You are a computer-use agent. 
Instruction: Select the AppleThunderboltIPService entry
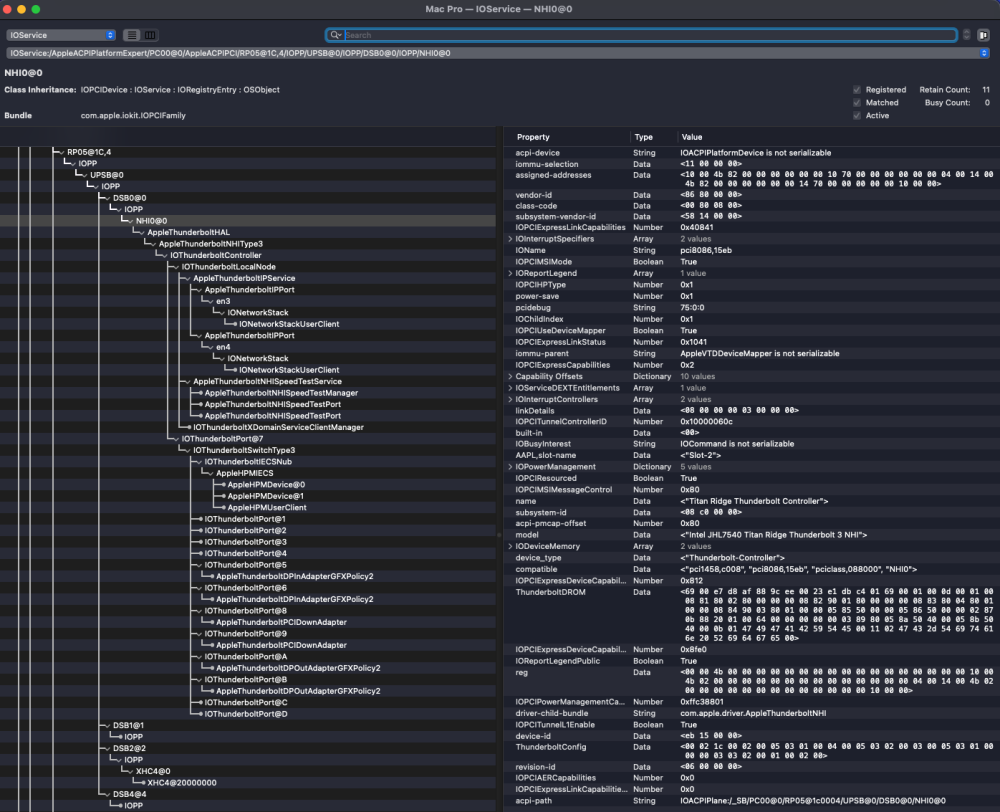click(244, 279)
